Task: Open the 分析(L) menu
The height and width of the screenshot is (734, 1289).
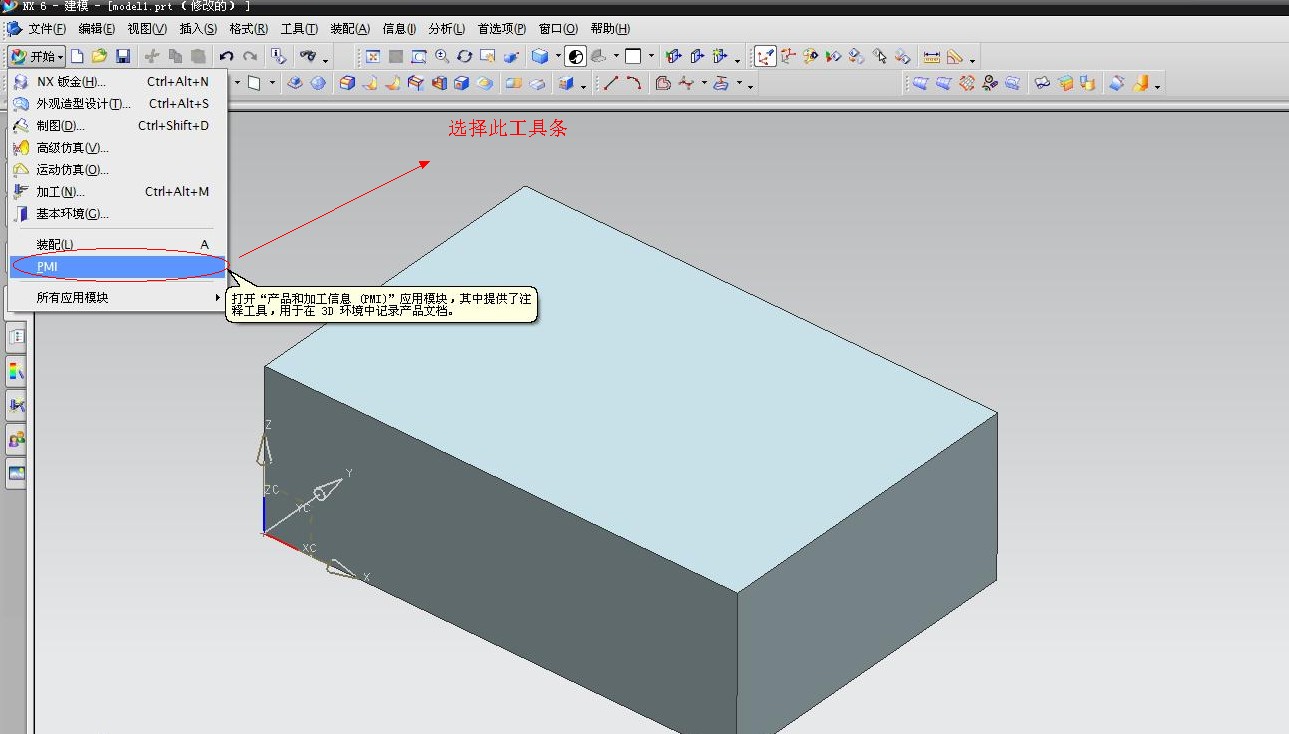Action: click(446, 29)
